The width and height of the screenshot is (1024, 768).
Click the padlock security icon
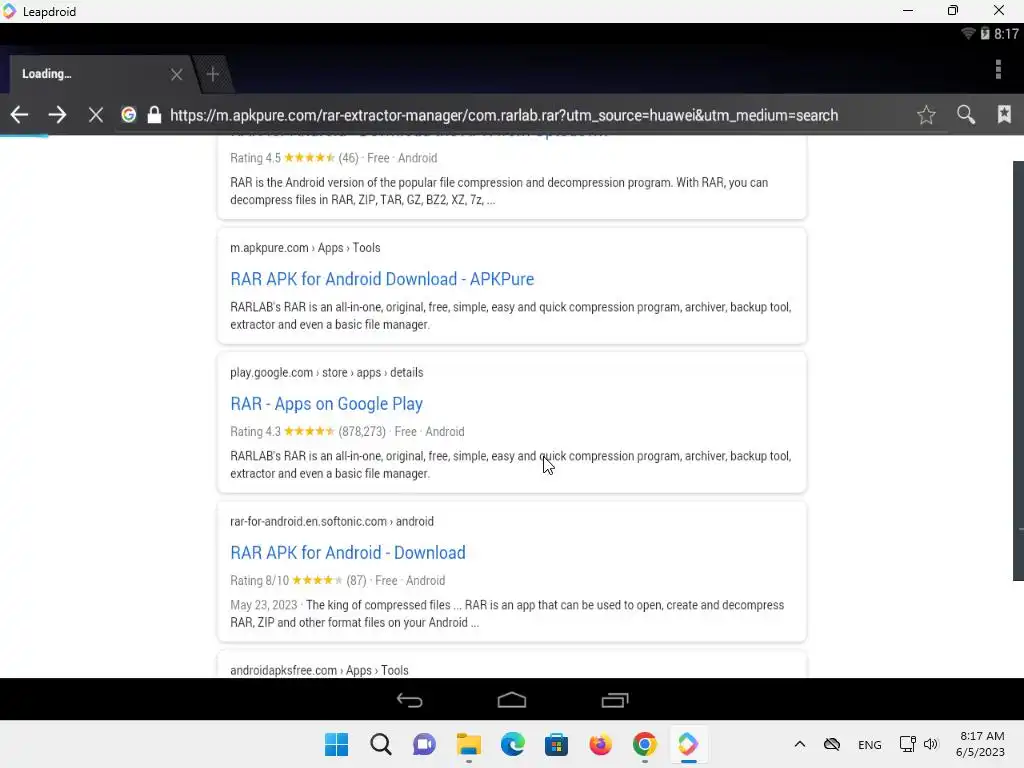coord(154,115)
